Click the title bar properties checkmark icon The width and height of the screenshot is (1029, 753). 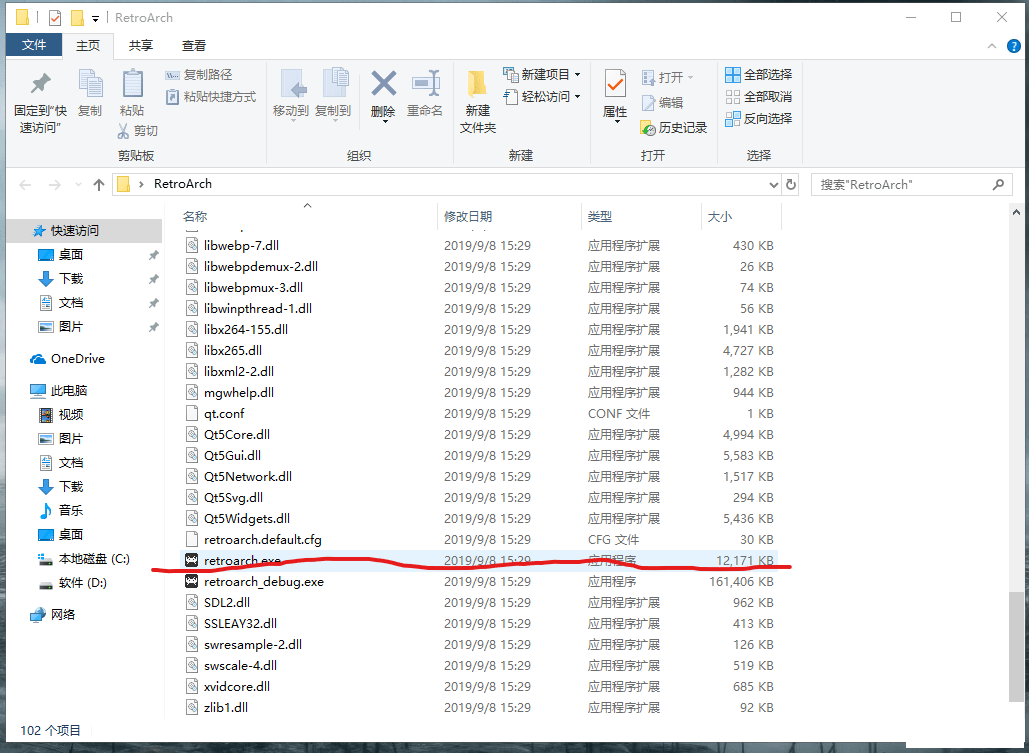point(54,18)
